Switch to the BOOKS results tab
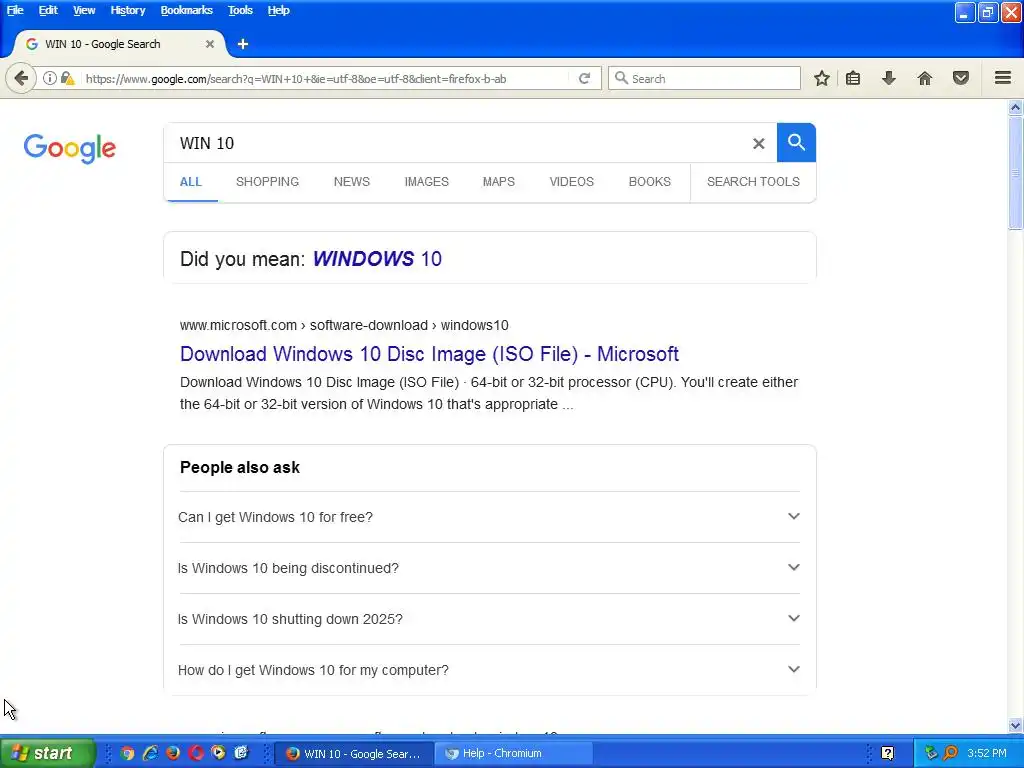The width and height of the screenshot is (1024, 768). click(x=649, y=182)
